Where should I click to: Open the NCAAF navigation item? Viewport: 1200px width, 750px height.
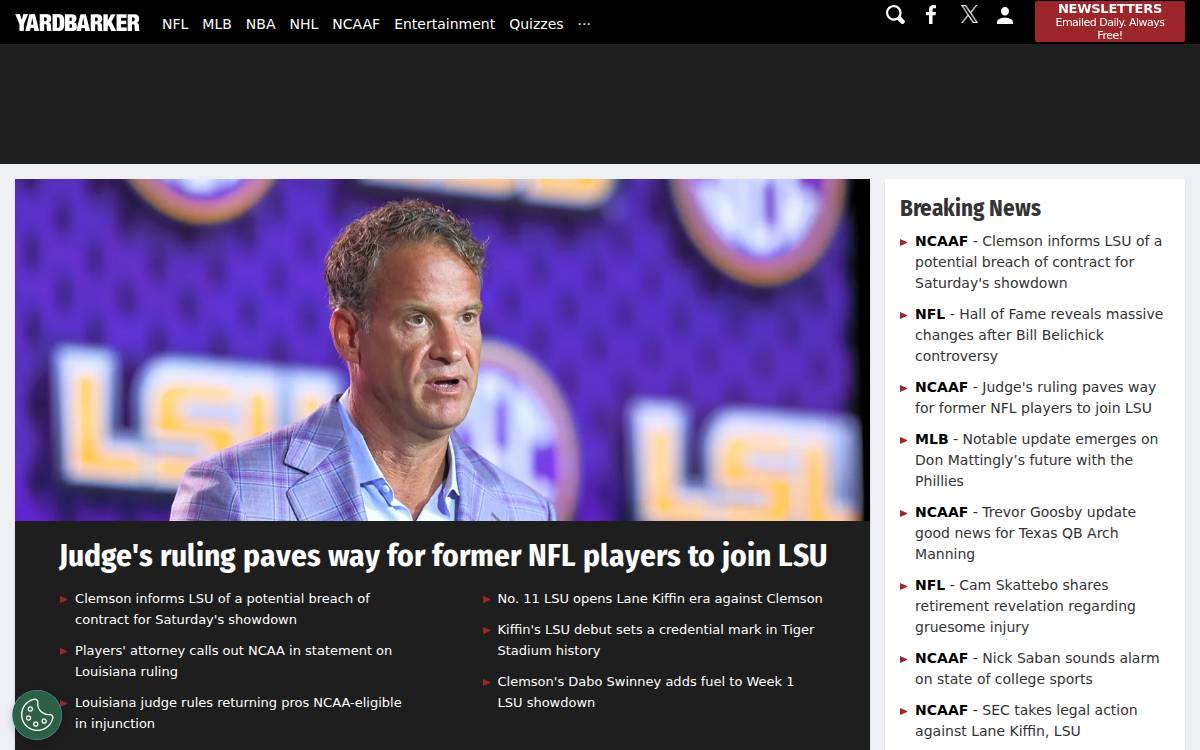(356, 24)
